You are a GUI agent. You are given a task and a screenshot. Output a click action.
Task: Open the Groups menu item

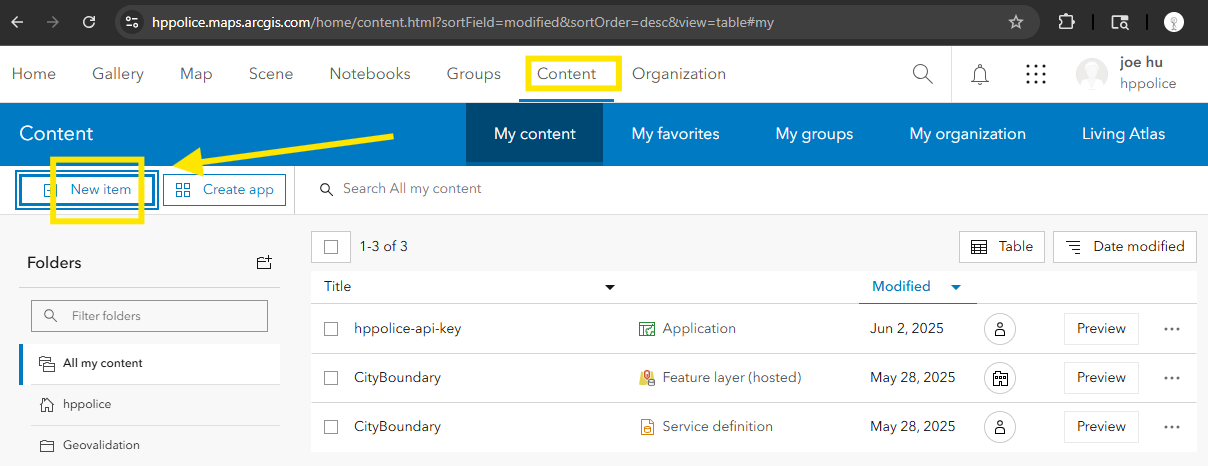pos(474,74)
